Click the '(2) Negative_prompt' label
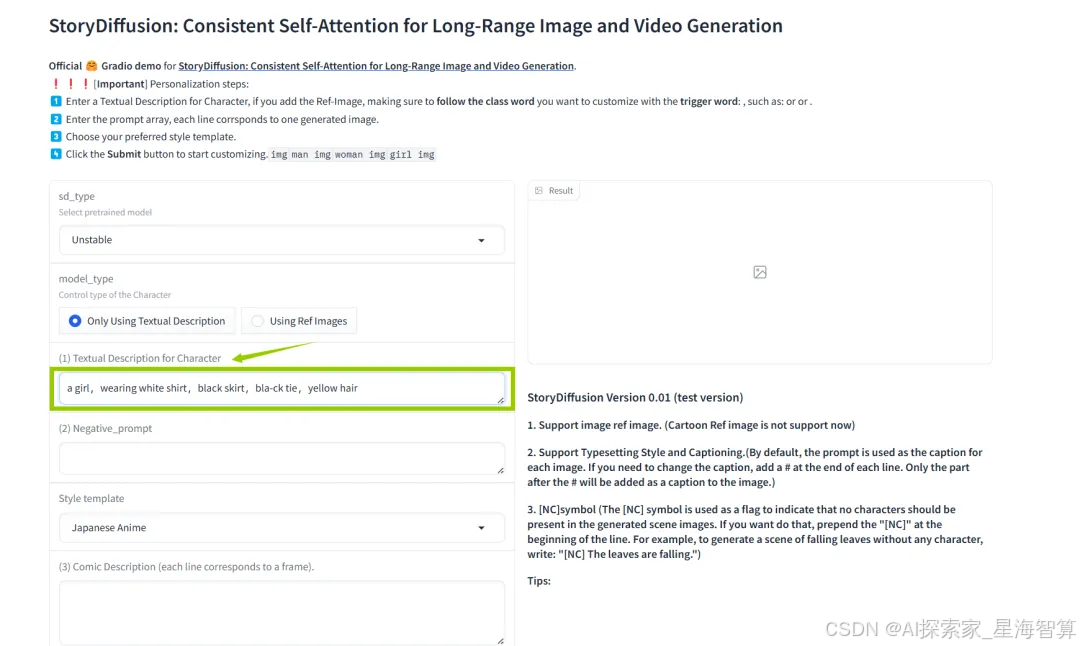 click(x=105, y=428)
